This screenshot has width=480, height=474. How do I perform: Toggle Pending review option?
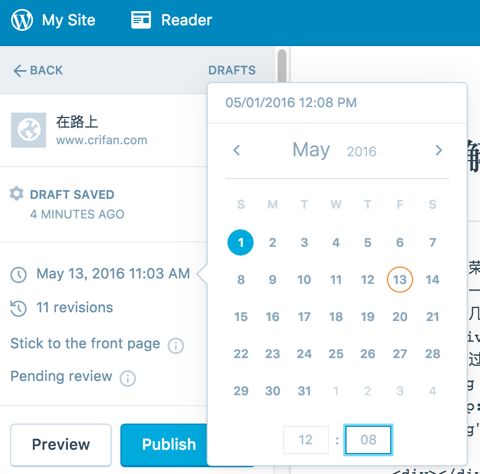tap(61, 376)
